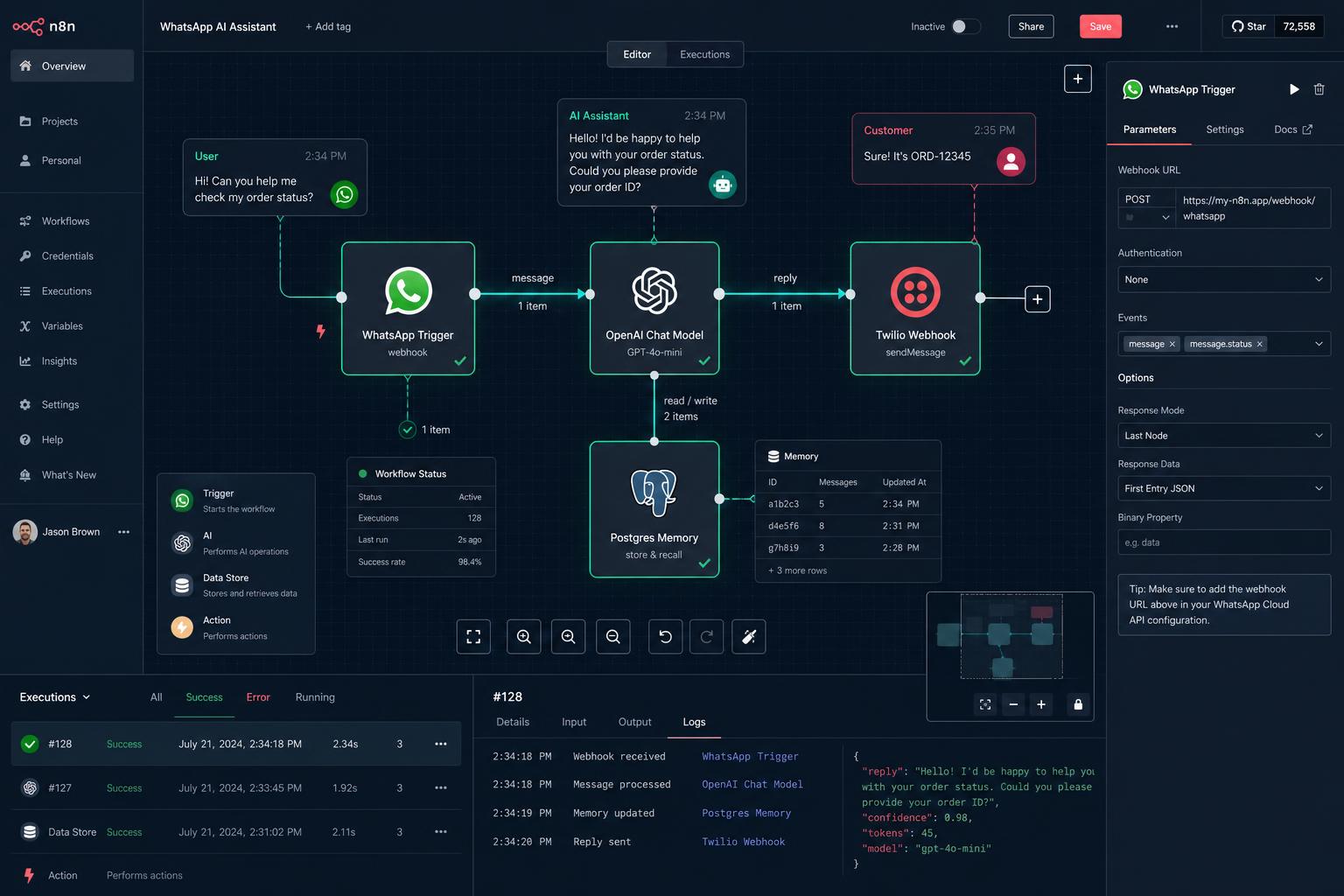Screen dimensions: 1344x896
Task: Open the more options menu near Save
Action: click(1172, 26)
